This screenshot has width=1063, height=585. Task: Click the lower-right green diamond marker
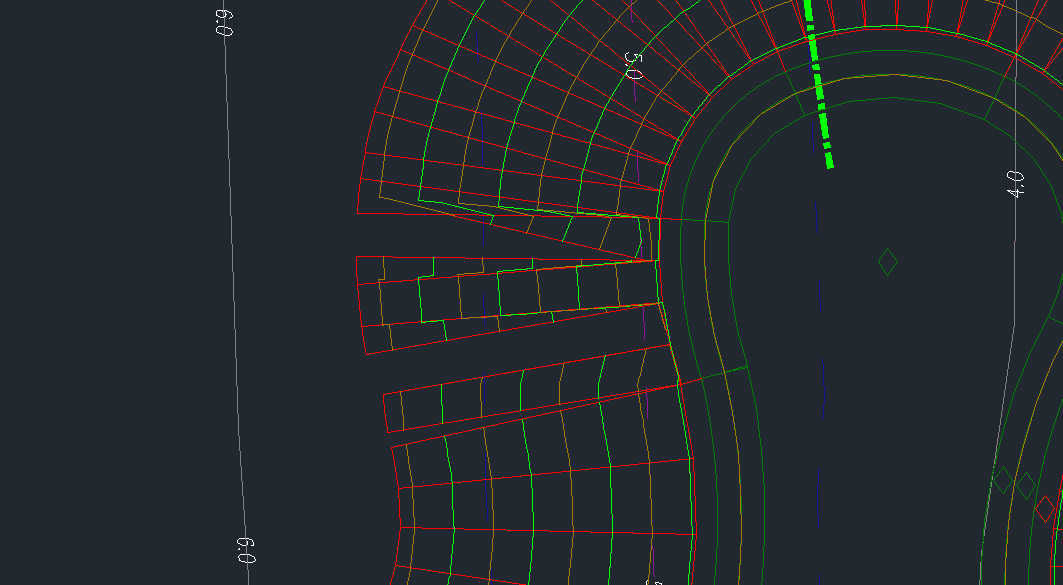click(1025, 485)
